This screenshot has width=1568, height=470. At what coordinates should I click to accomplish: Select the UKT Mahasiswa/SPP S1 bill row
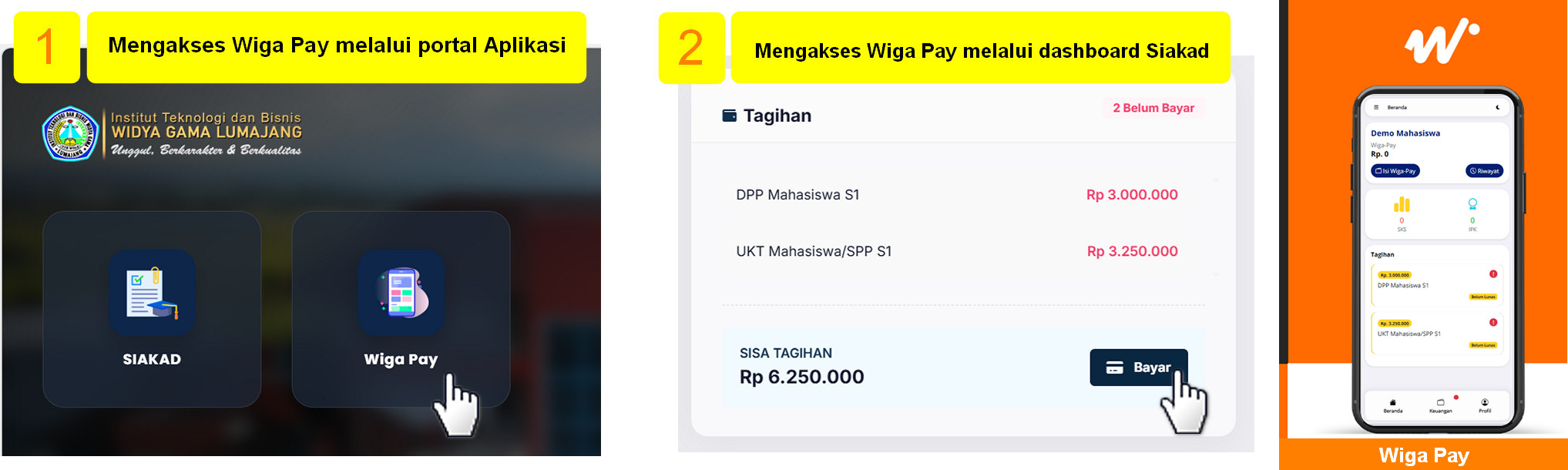coord(955,251)
